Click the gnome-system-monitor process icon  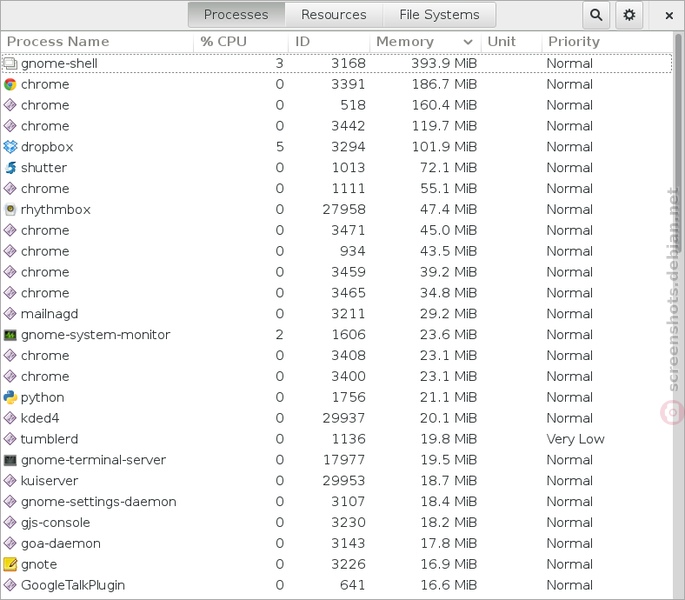(x=10, y=335)
